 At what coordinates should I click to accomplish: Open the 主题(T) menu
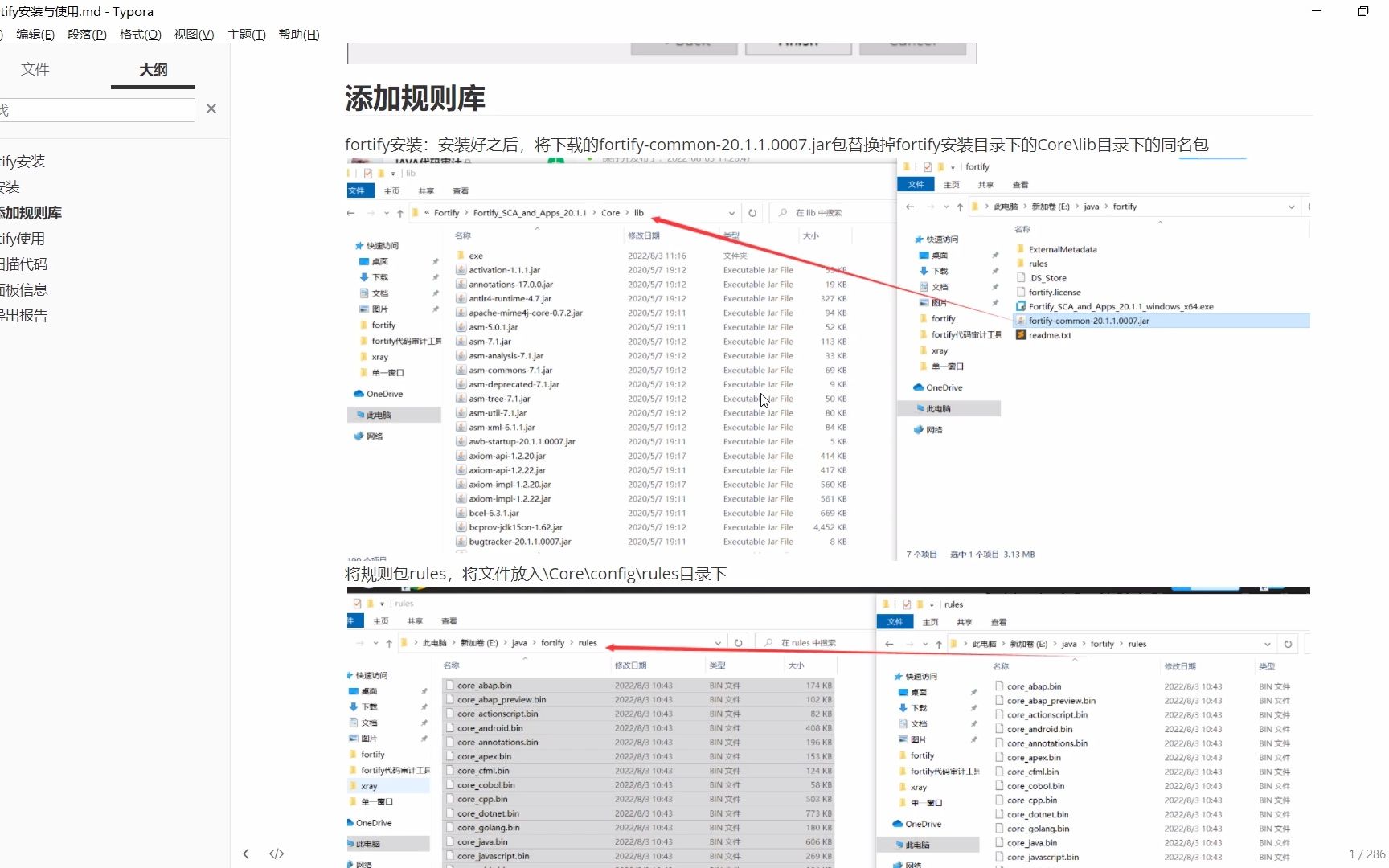[246, 34]
